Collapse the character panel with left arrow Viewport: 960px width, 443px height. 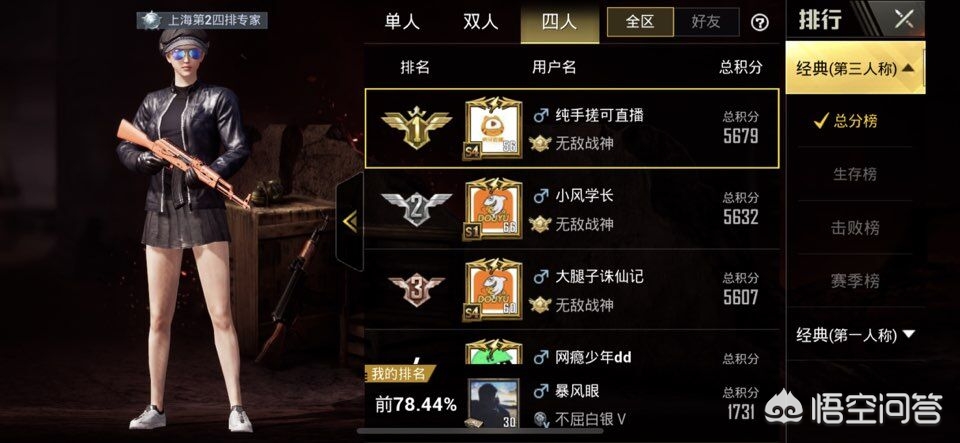pyautogui.click(x=350, y=221)
